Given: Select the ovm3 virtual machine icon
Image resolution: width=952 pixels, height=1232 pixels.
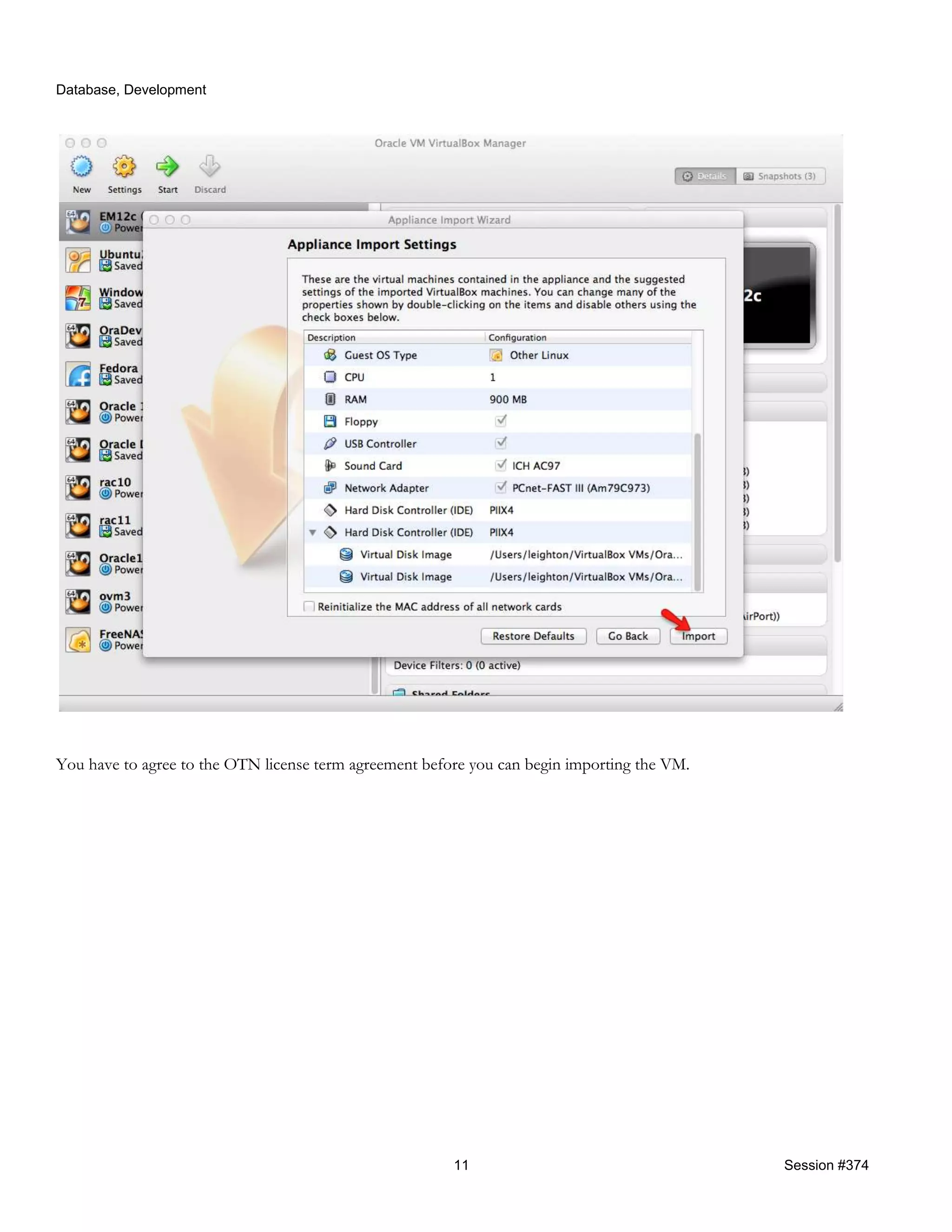Looking at the screenshot, I should pos(78,602).
